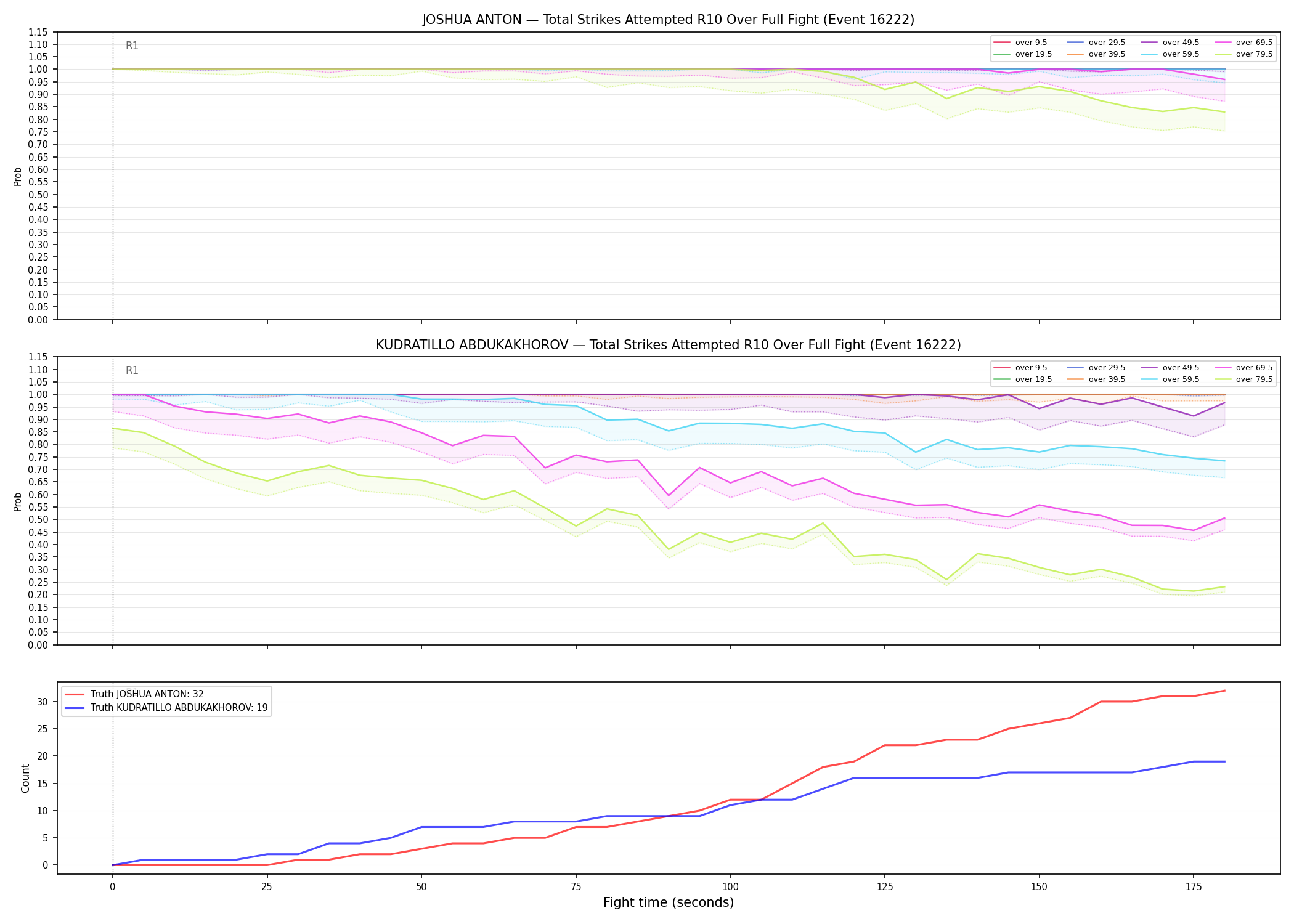Screen dimensions: 1294x924
Task: Click the '0.75' tick in KUDRATILLO ABDUKAKHOROV chart
Action: tap(38, 457)
